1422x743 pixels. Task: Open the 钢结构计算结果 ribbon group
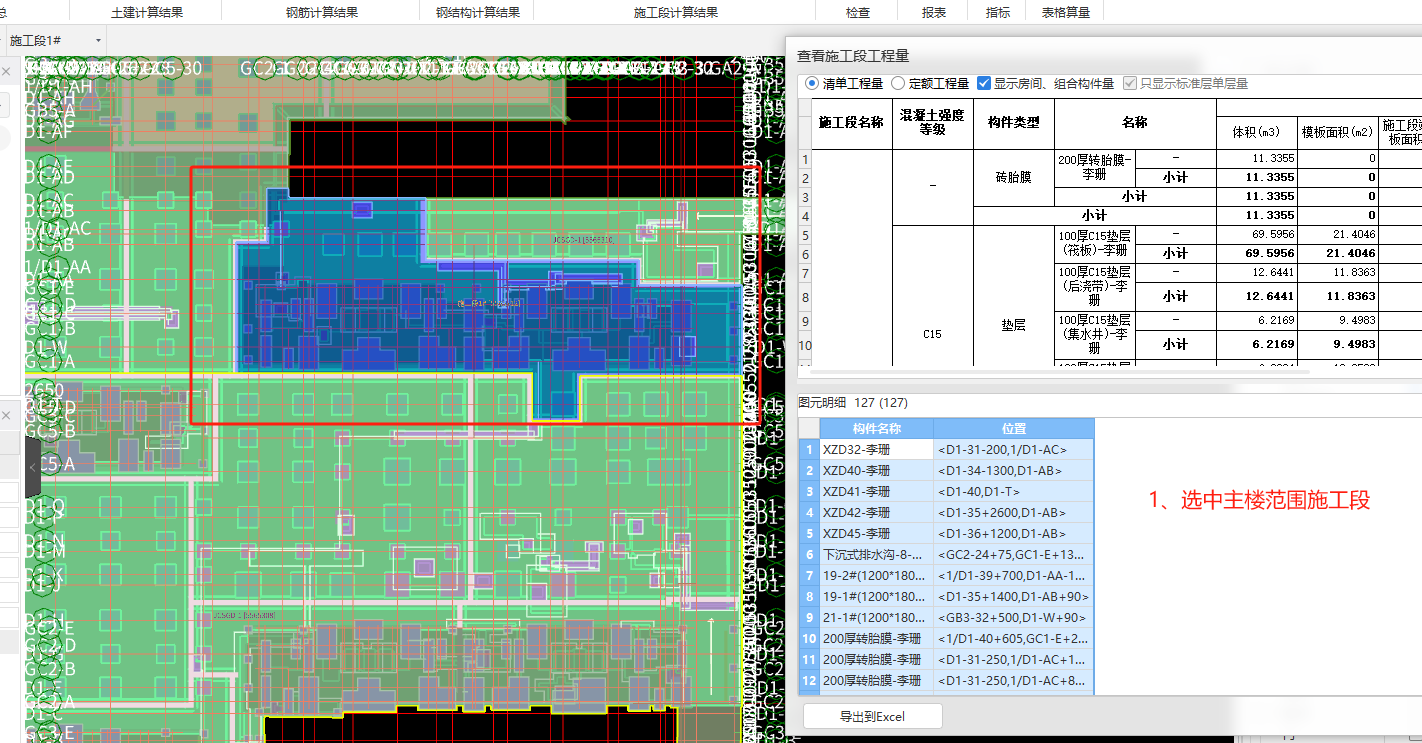click(478, 12)
